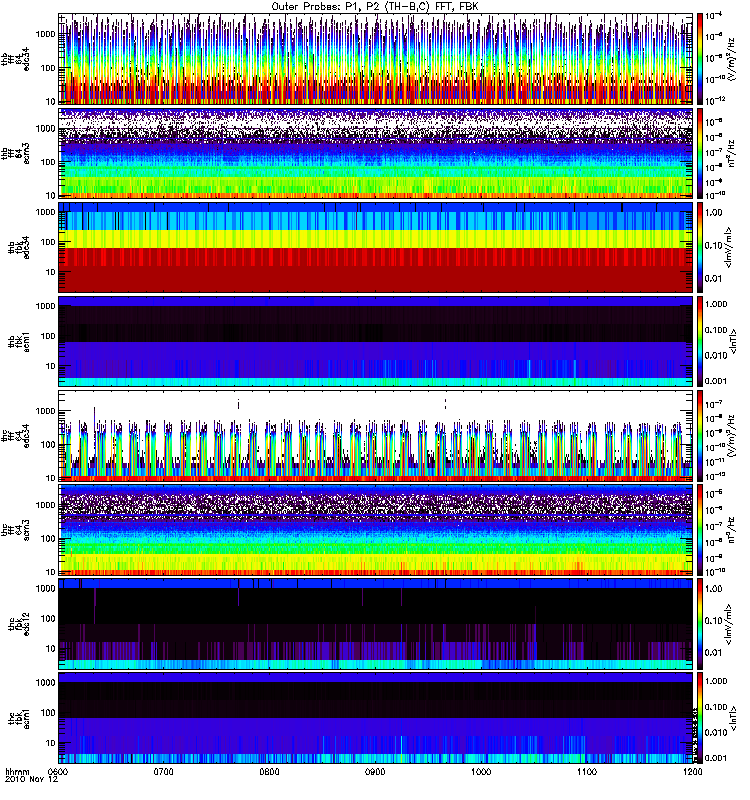
Task: Click the 0900 time axis label
Action: pos(375,772)
